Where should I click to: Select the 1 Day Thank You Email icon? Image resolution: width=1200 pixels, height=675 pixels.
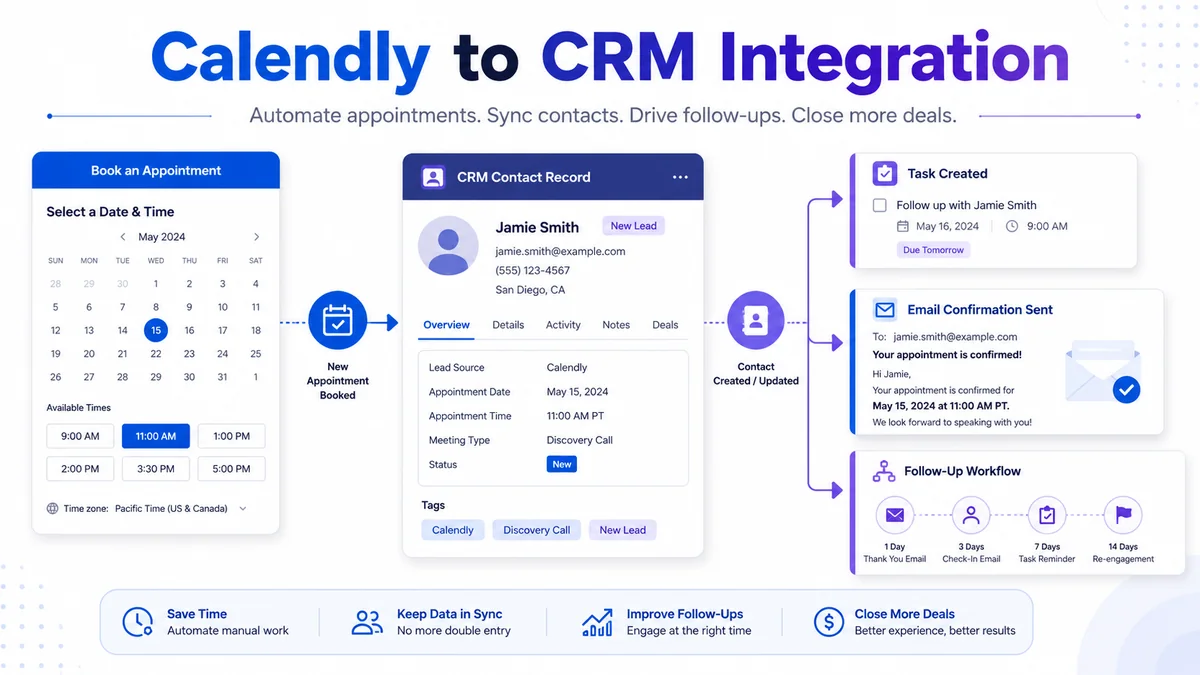click(x=895, y=516)
